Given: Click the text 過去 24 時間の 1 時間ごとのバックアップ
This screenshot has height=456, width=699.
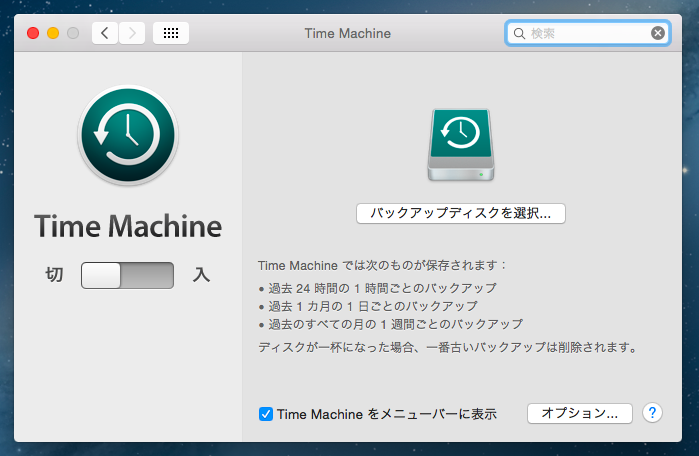Looking at the screenshot, I should 382,288.
